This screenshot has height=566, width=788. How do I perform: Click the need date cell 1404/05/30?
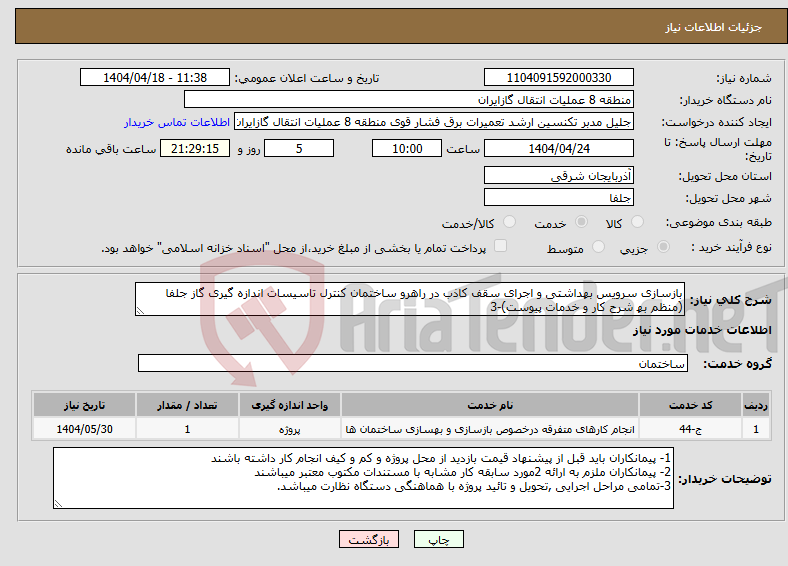[84, 429]
